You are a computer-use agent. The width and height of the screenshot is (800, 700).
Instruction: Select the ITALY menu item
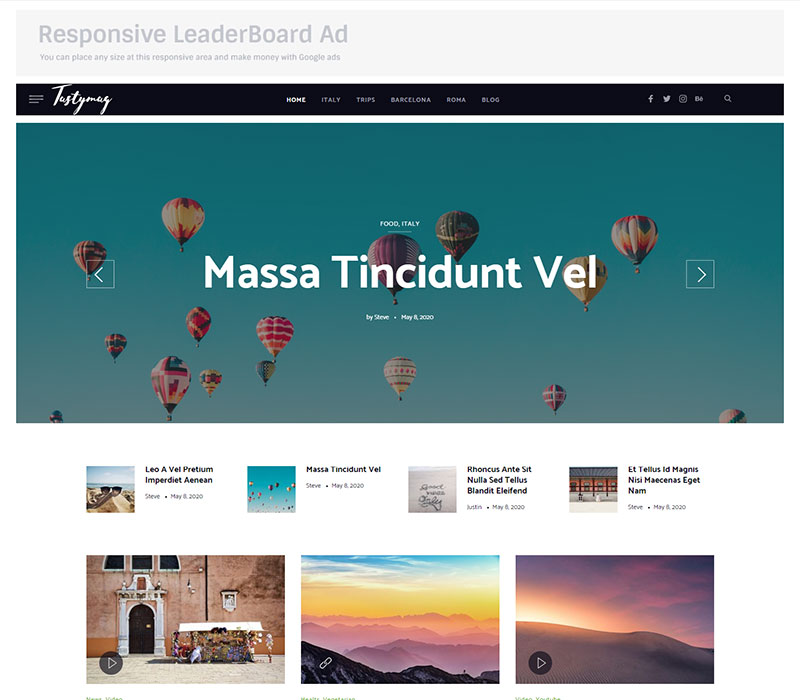click(331, 99)
